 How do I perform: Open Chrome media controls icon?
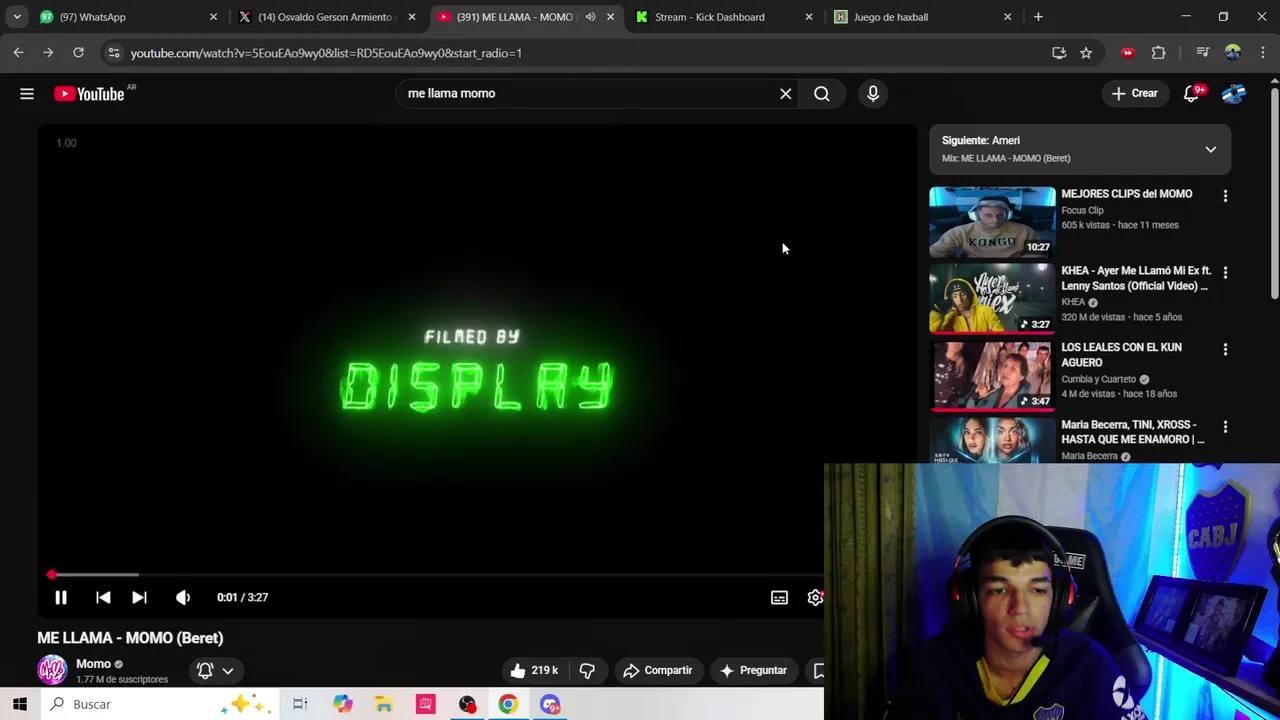tap(1203, 53)
